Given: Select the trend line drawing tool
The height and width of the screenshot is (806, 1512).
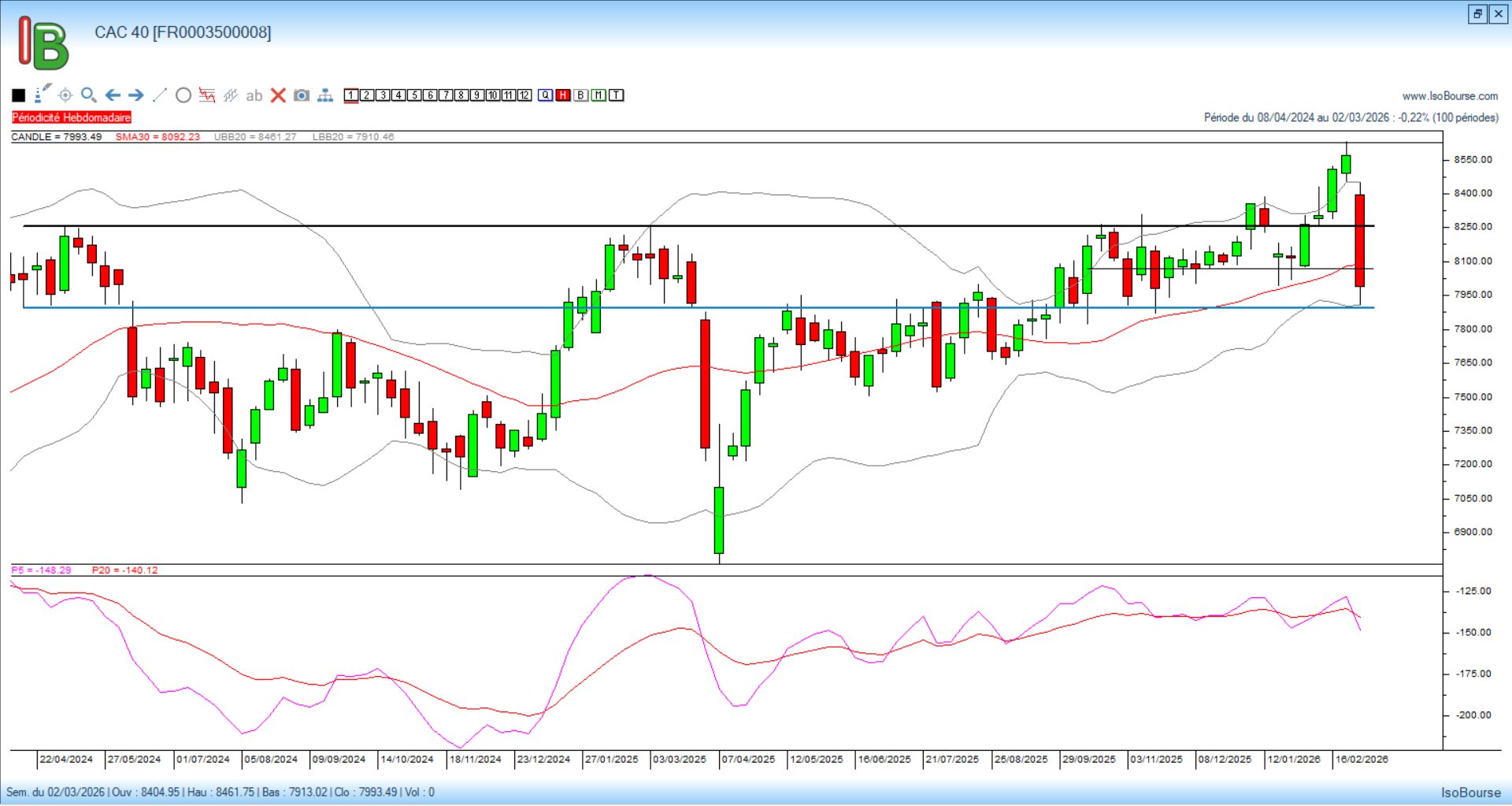Looking at the screenshot, I should [160, 95].
